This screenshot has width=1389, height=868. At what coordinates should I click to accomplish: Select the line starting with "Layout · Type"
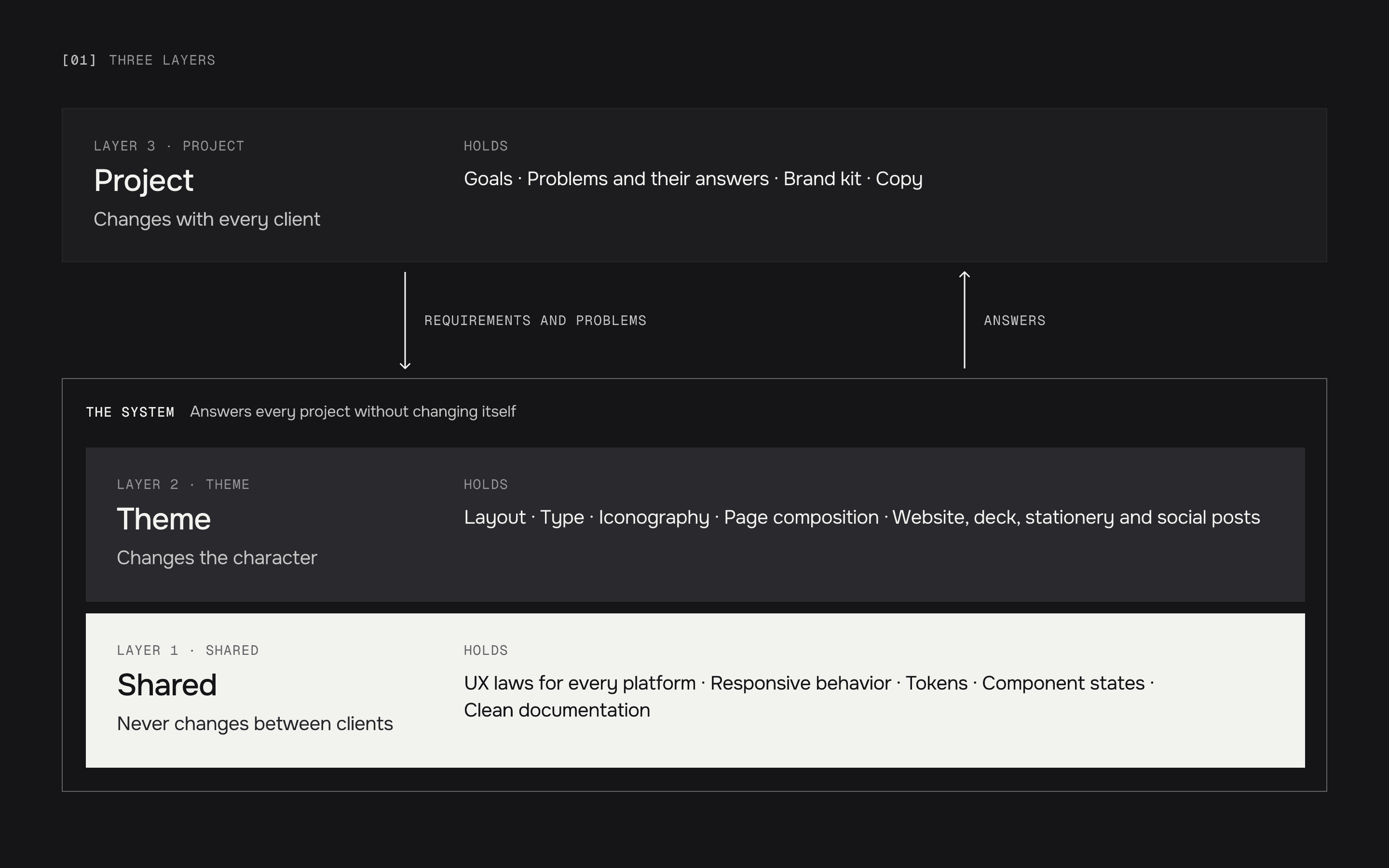(862, 517)
